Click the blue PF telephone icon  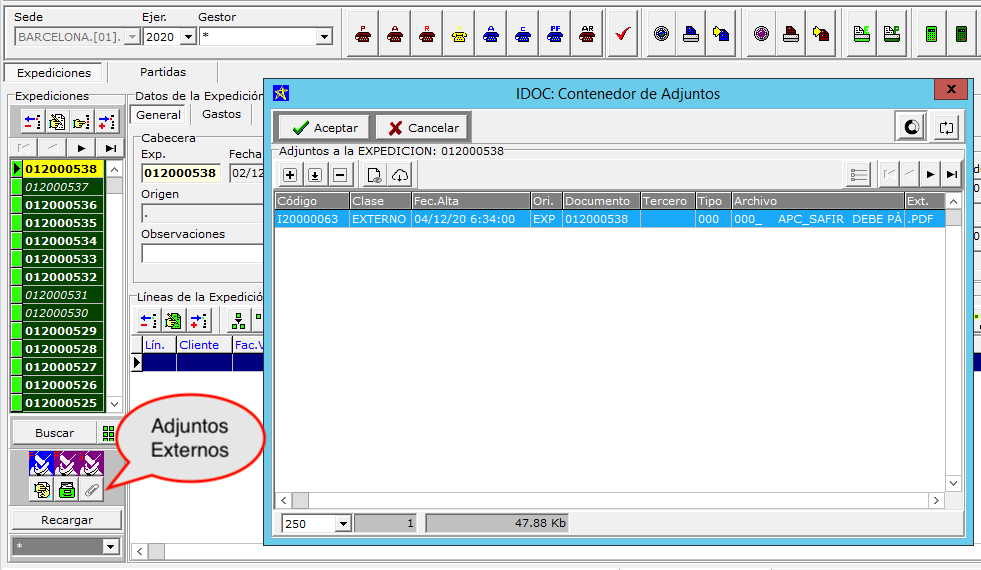555,35
